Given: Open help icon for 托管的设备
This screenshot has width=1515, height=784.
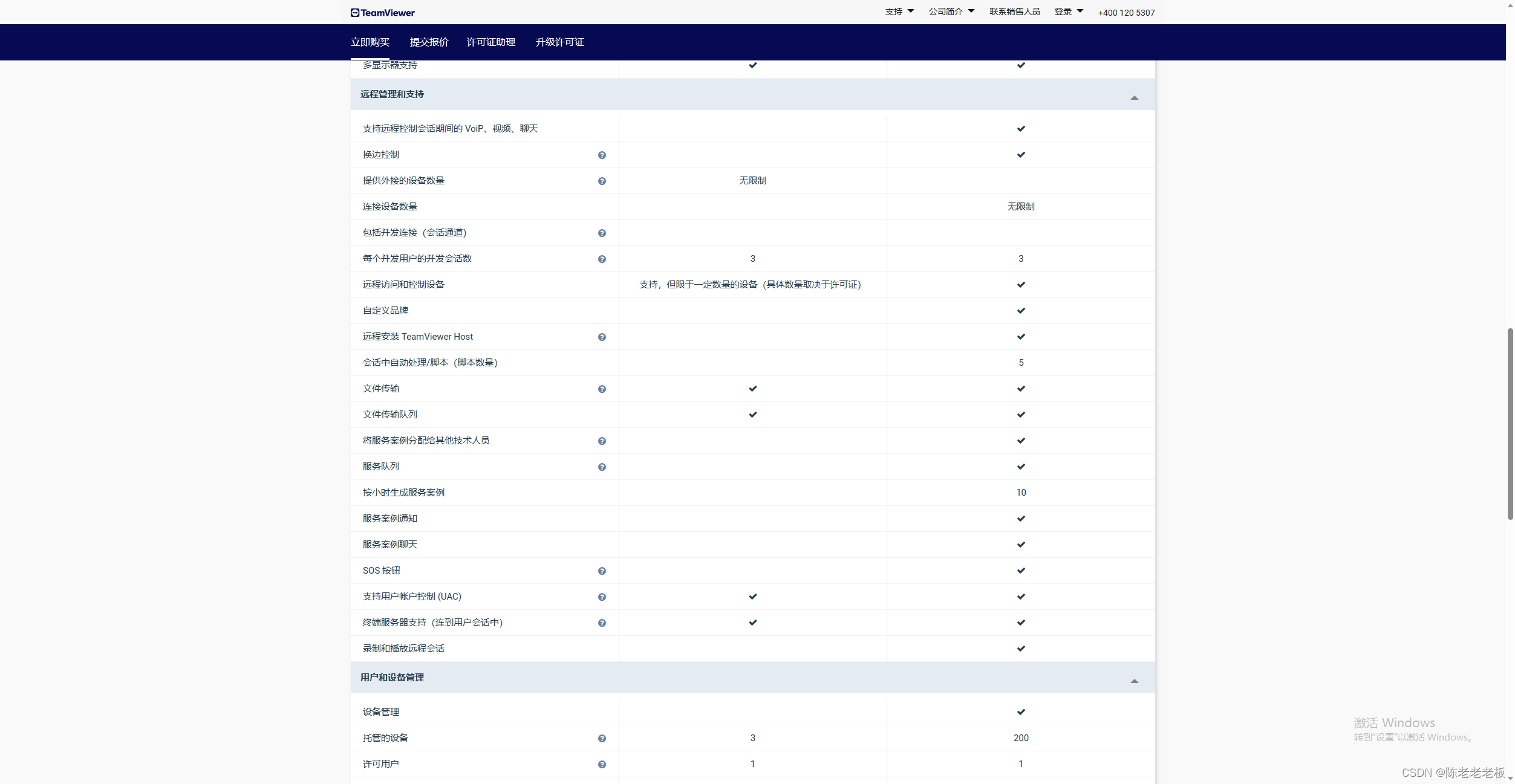Looking at the screenshot, I should coord(602,739).
